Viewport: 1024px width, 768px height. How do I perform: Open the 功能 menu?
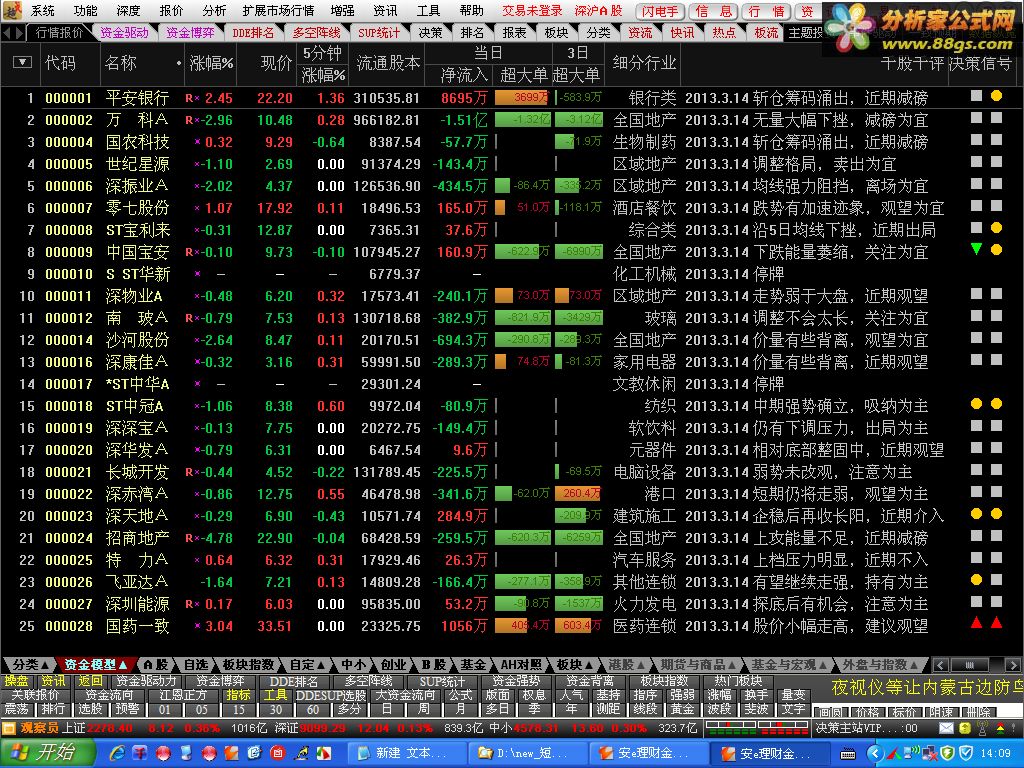(85, 10)
